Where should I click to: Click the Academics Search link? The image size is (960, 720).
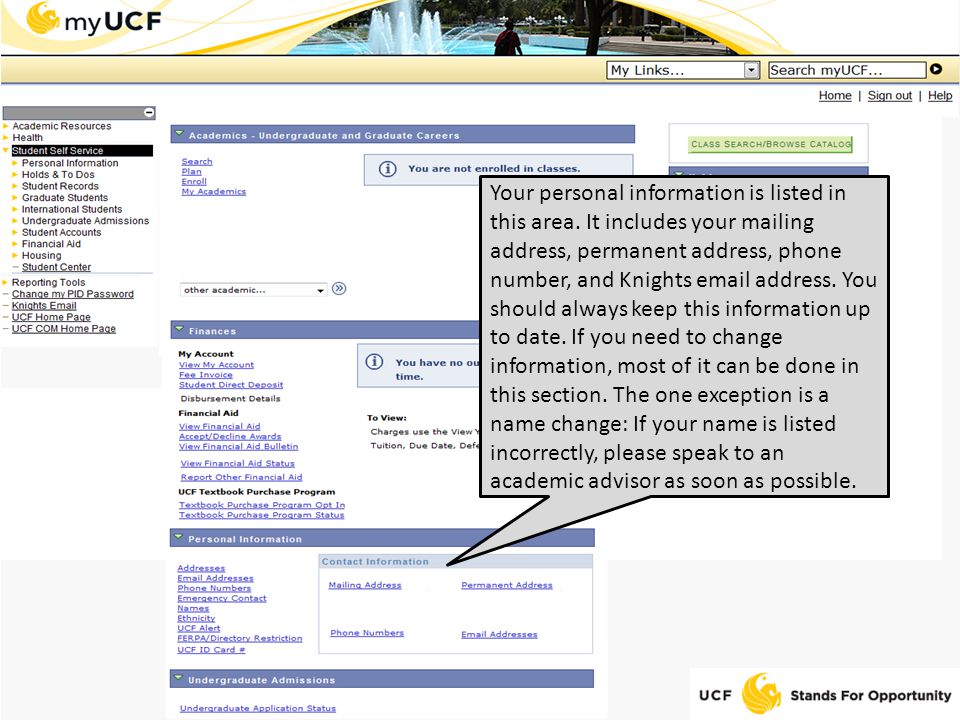pos(197,162)
